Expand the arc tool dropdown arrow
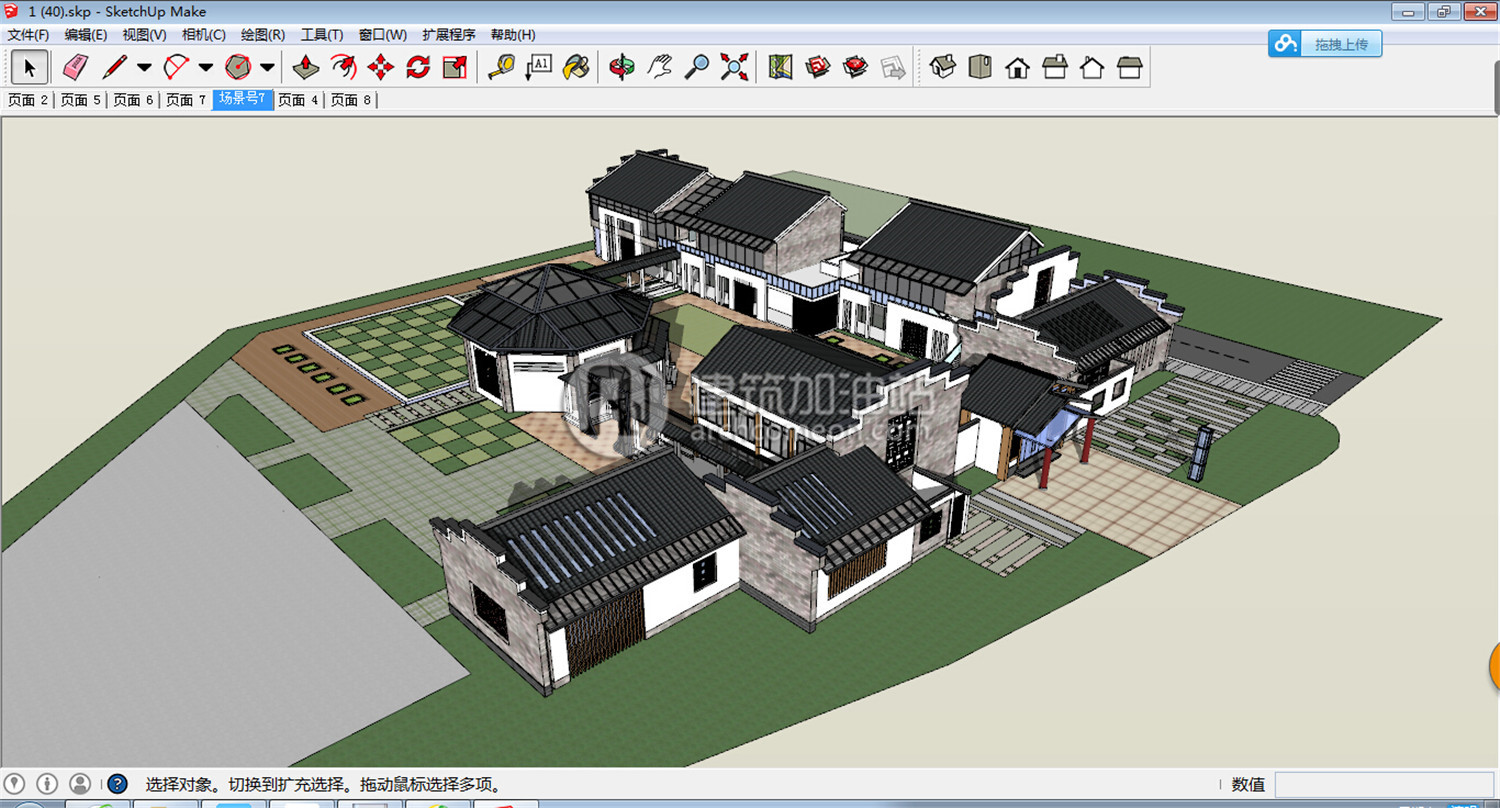This screenshot has width=1500, height=808. pyautogui.click(x=206, y=68)
